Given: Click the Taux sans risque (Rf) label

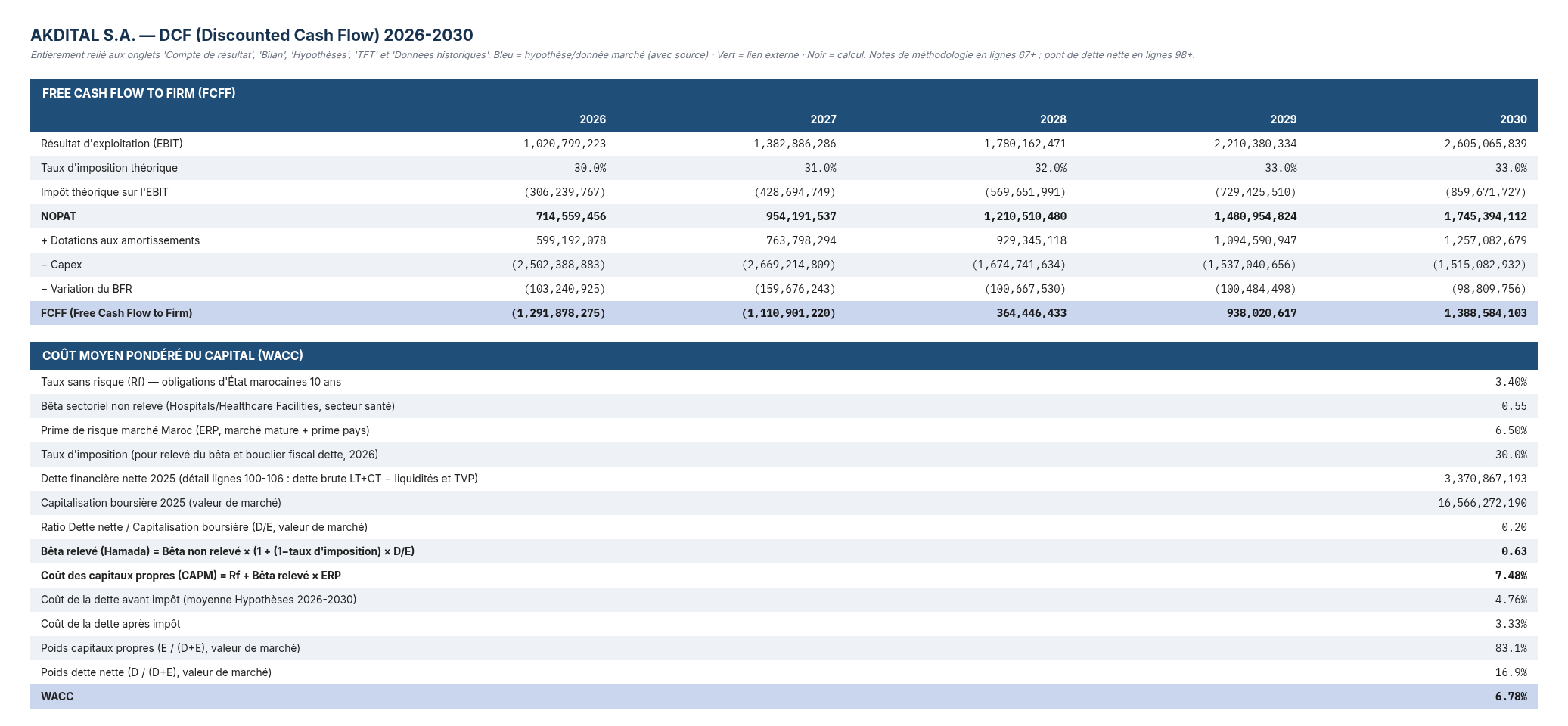Looking at the screenshot, I should coord(191,382).
